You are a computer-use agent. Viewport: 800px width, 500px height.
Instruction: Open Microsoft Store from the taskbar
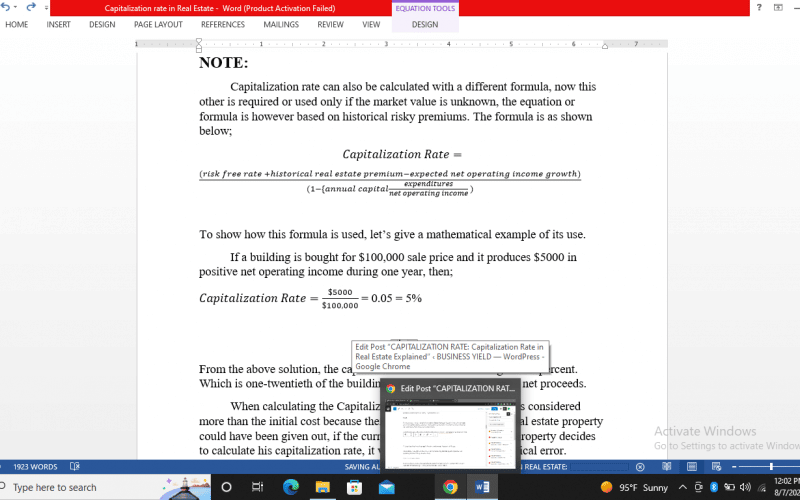(x=356, y=487)
